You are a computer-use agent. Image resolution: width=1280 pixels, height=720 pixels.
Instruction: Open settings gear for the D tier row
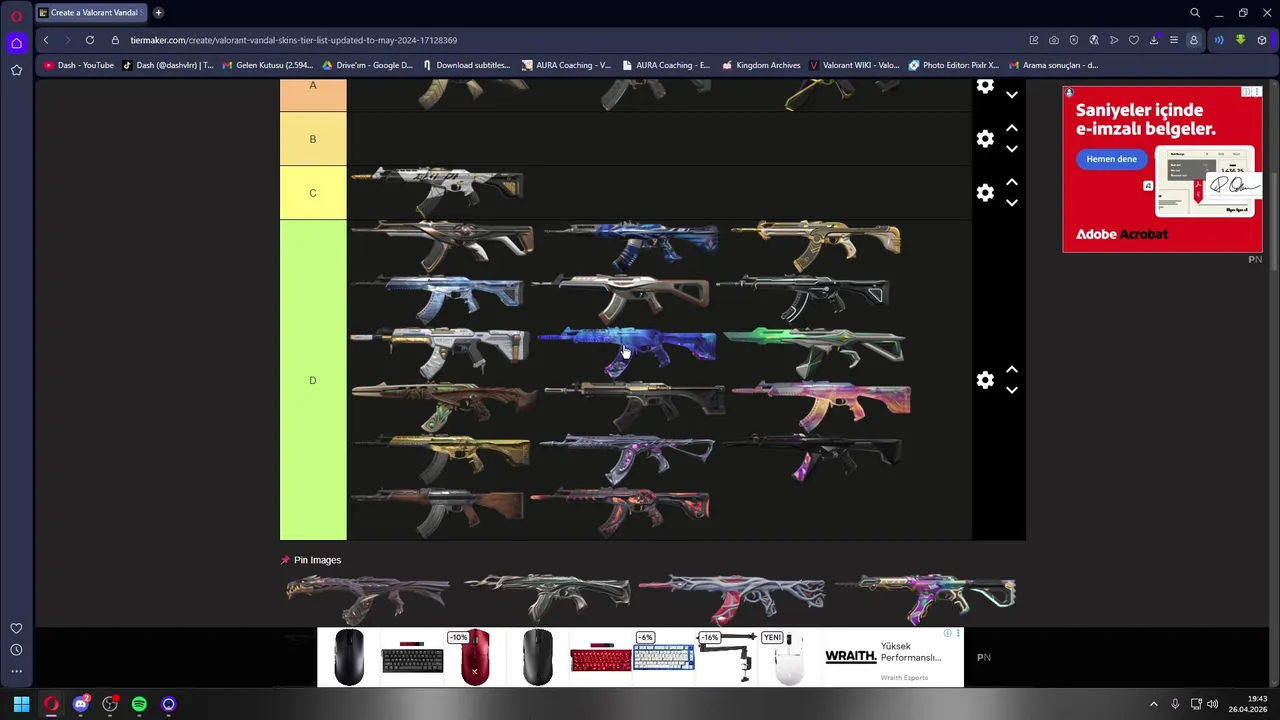coord(985,380)
